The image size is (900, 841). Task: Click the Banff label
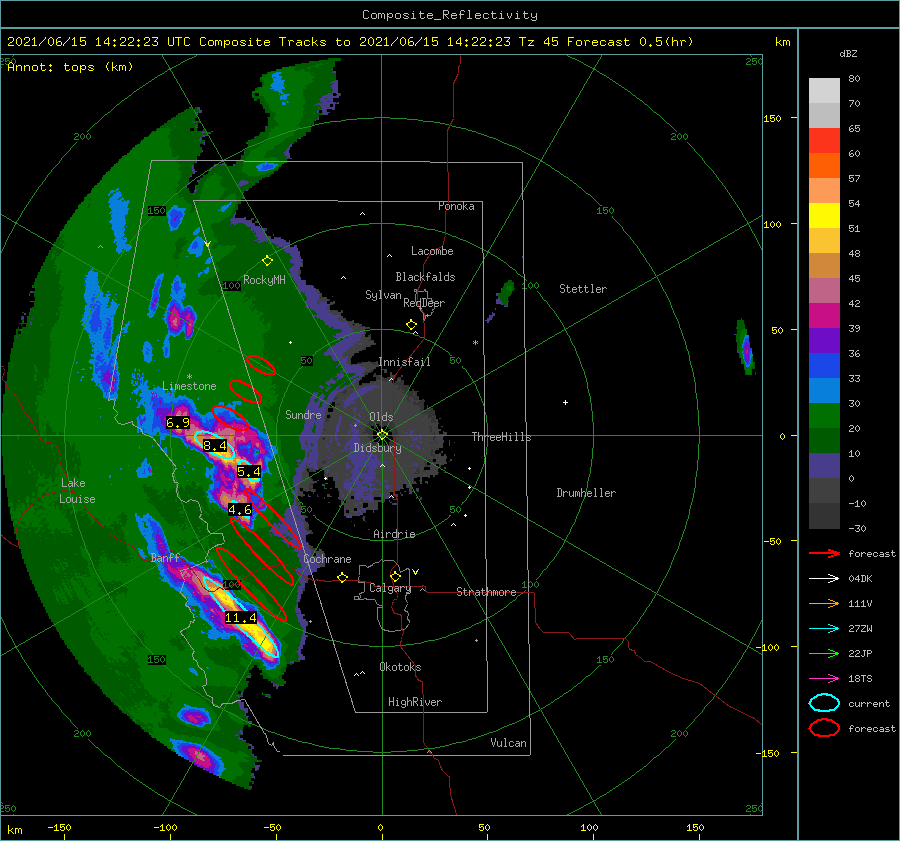165,557
